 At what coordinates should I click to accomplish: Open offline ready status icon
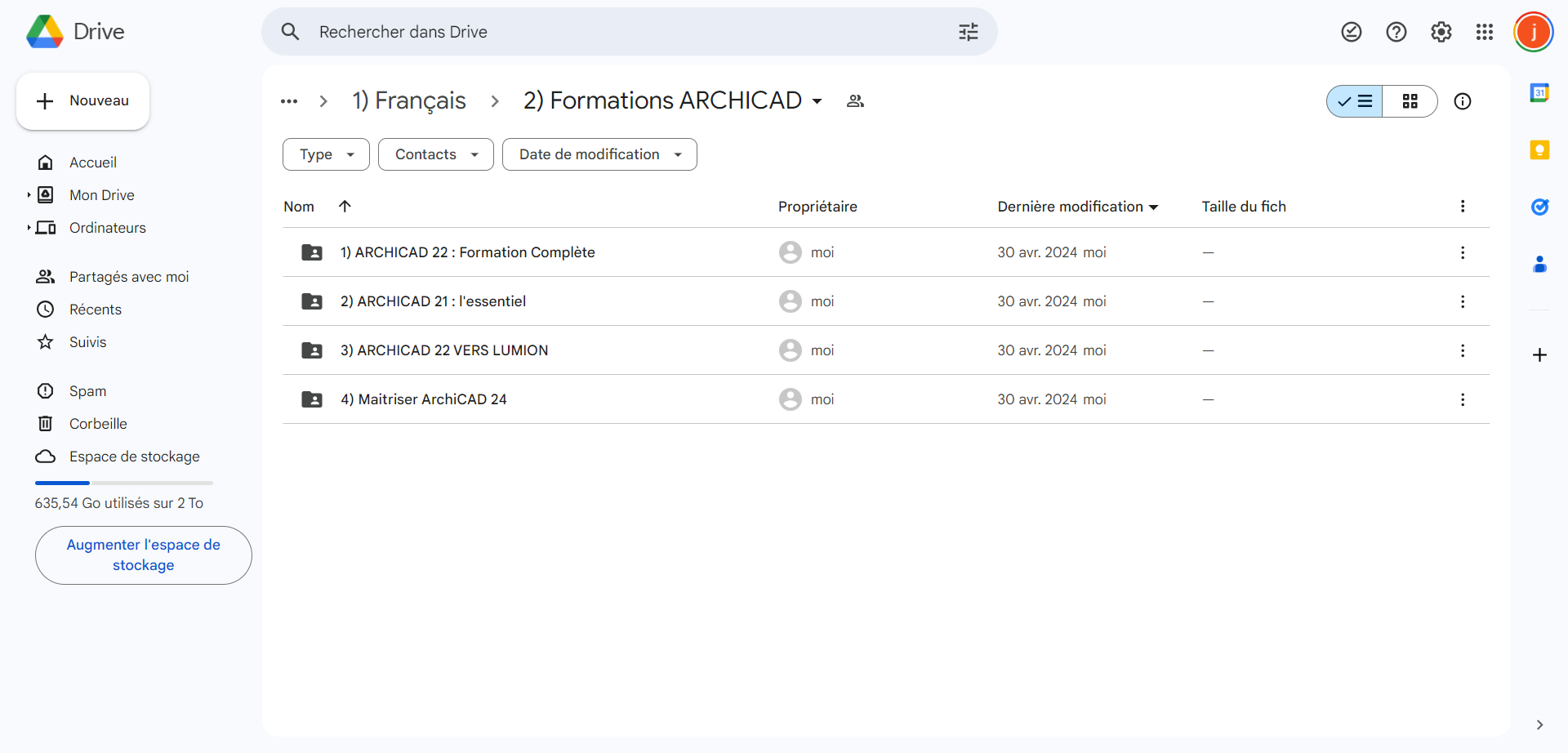tap(1352, 32)
